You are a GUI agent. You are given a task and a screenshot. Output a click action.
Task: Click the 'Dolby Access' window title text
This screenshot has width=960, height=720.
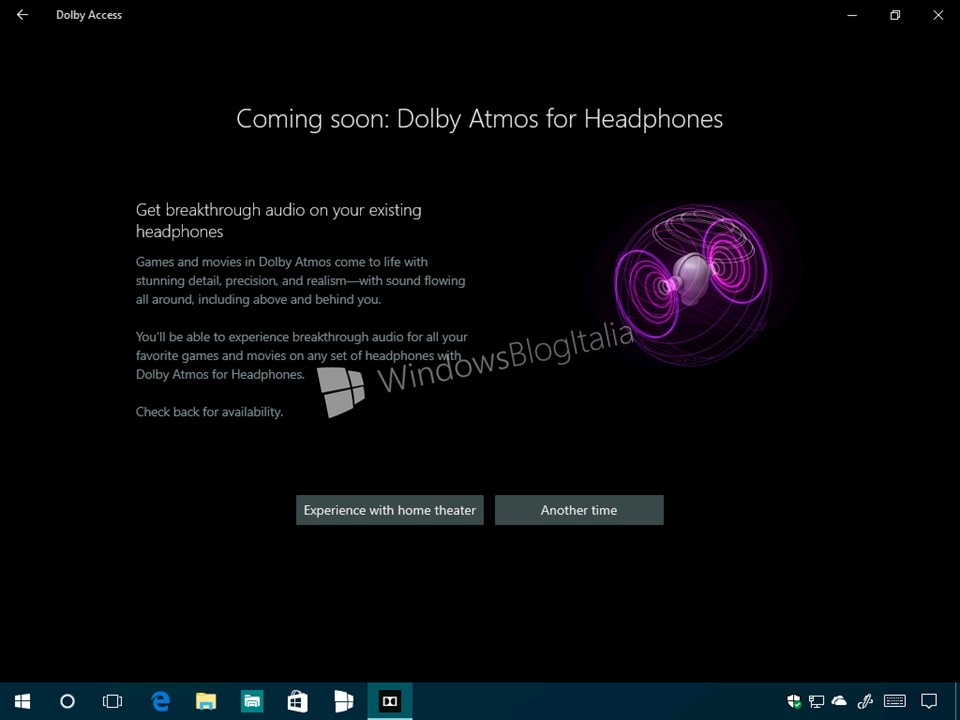point(89,15)
